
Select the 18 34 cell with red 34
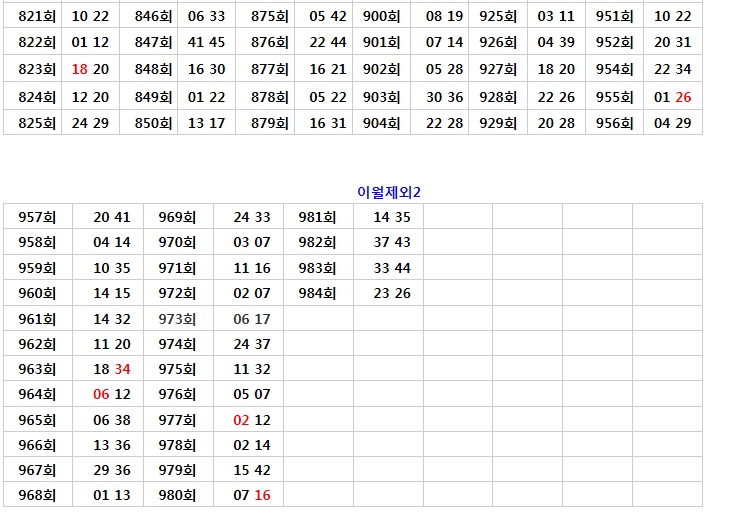(x=112, y=369)
